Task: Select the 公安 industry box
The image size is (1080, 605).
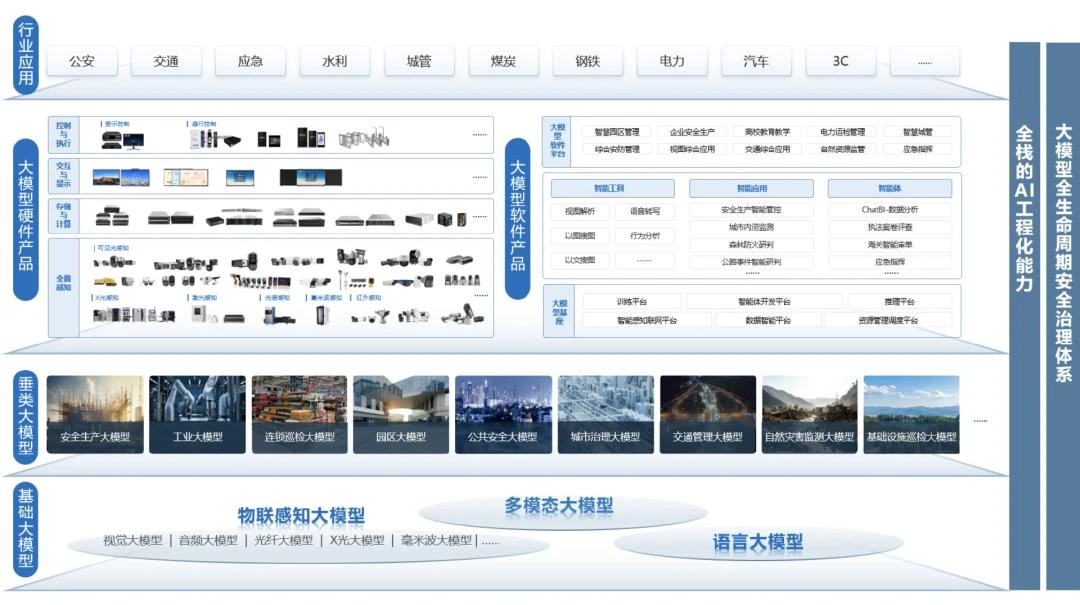Action: click(82, 61)
